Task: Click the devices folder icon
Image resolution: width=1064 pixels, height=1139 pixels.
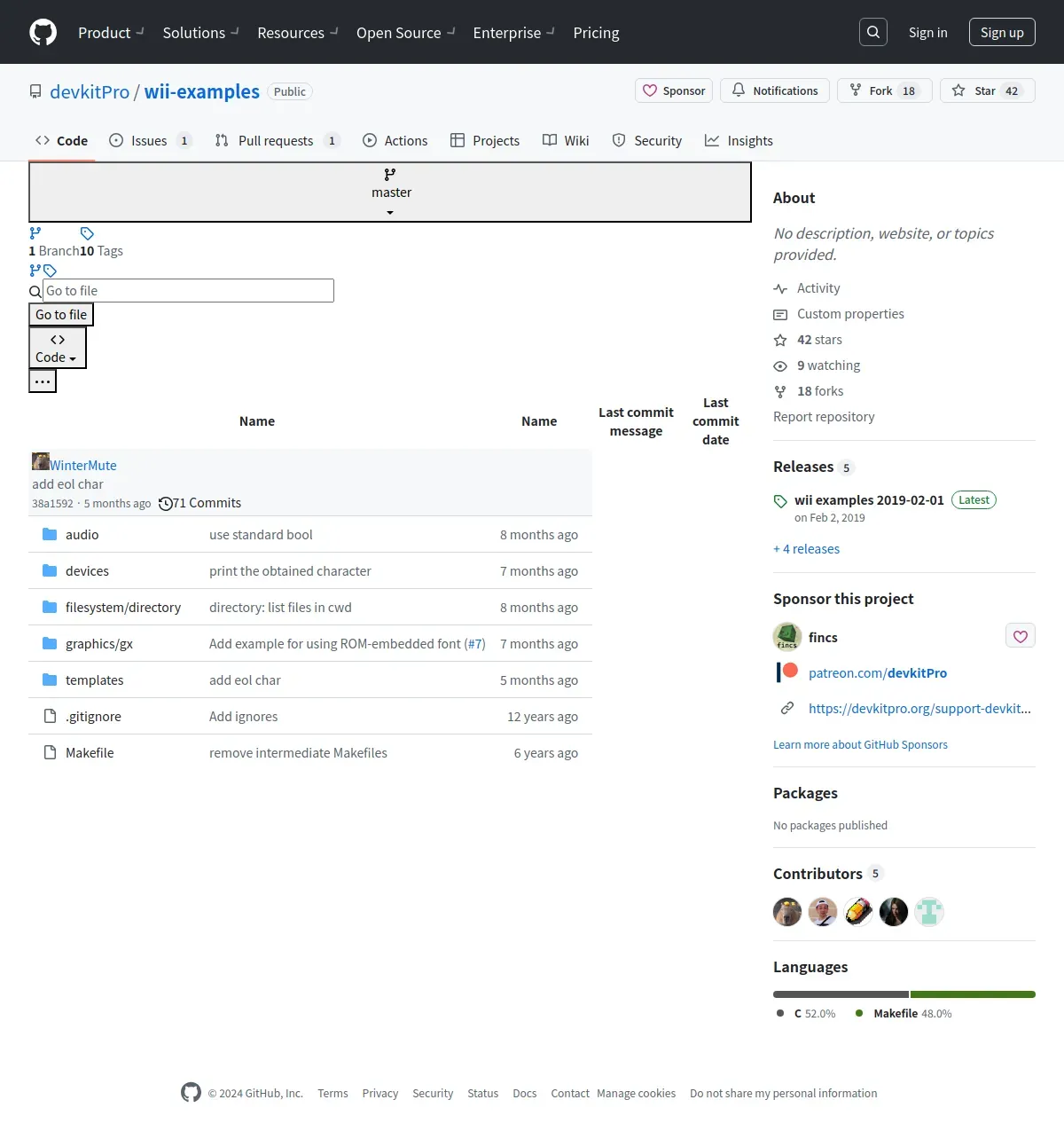Action: (50, 570)
